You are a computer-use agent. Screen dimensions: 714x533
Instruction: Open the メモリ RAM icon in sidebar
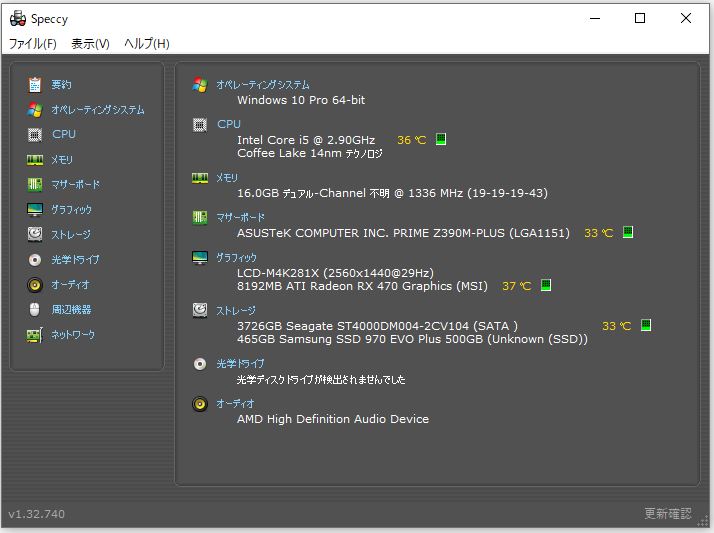point(35,160)
